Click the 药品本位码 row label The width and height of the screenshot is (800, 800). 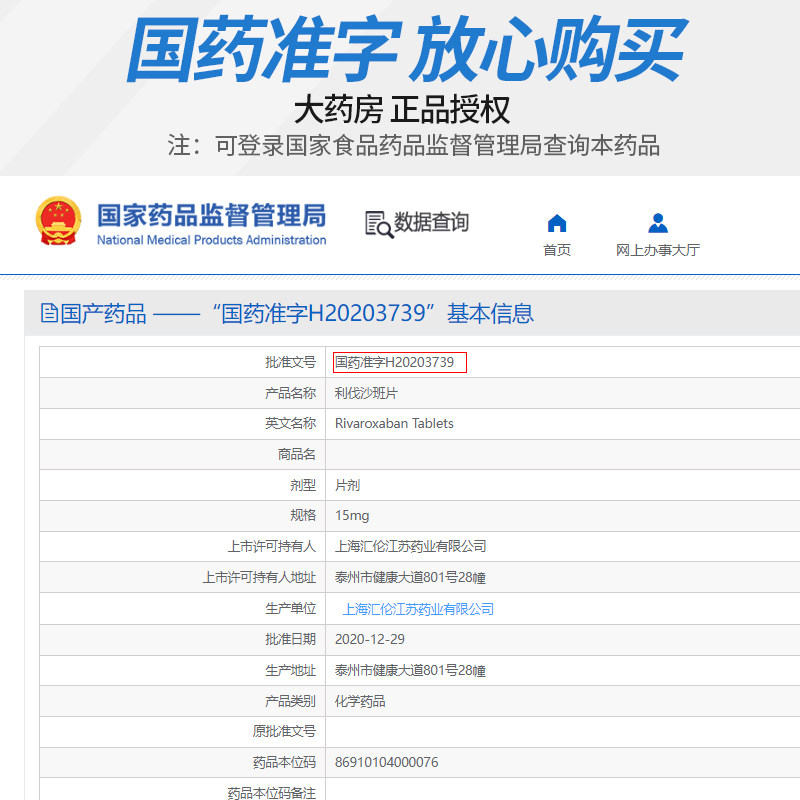point(284,762)
